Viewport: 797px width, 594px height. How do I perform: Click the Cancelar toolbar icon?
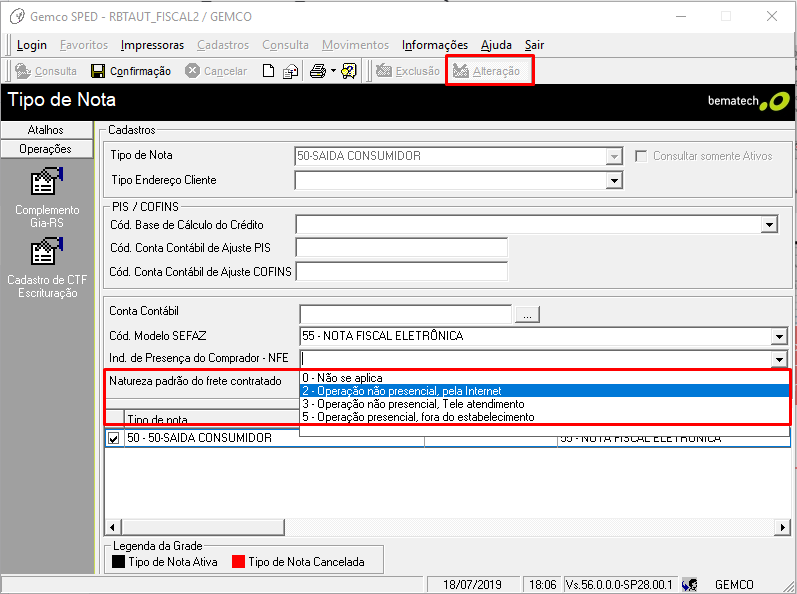[192, 71]
